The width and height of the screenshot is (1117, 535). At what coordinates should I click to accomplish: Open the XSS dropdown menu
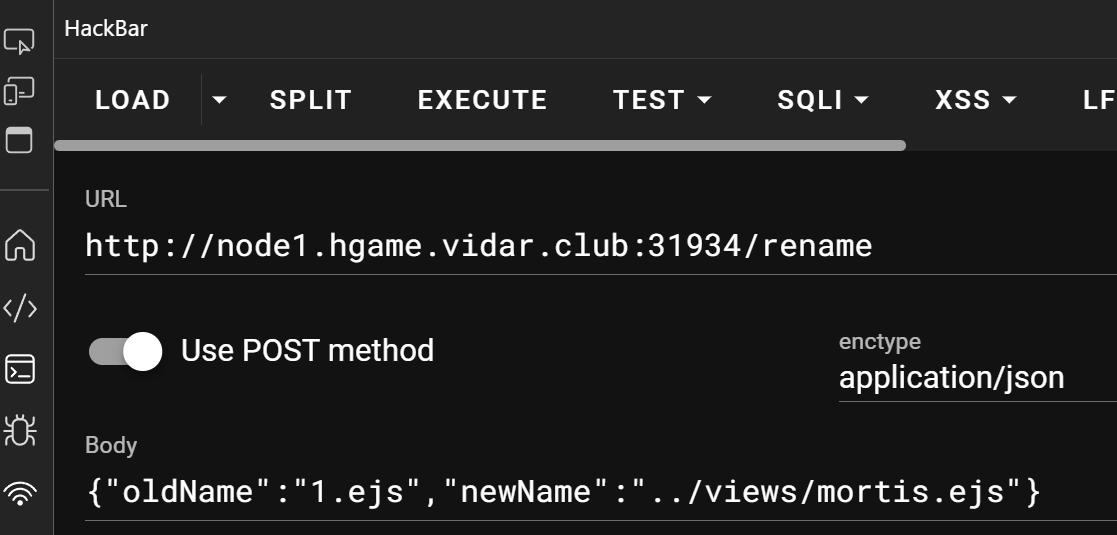(x=975, y=100)
